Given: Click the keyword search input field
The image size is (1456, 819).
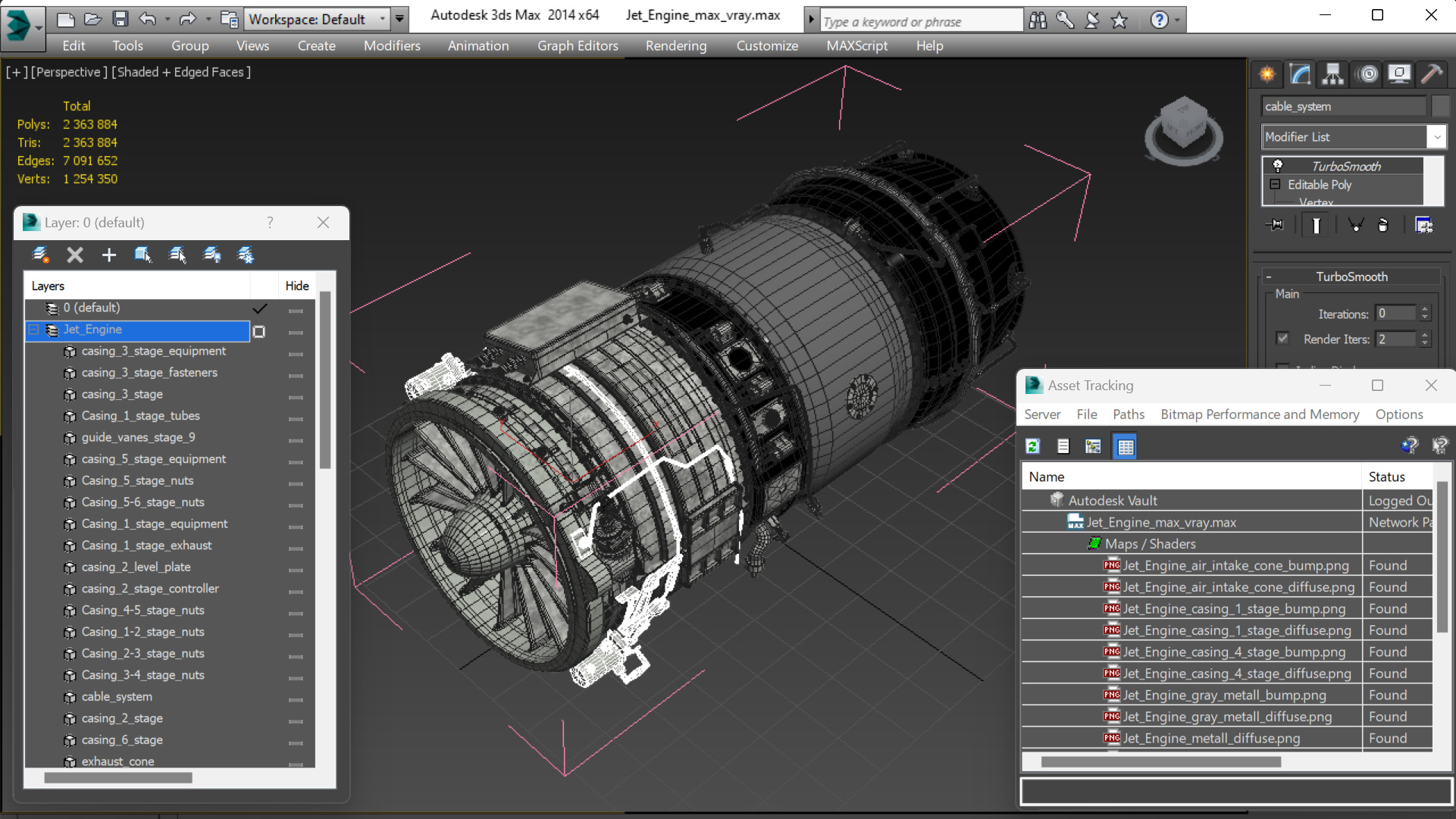Looking at the screenshot, I should [x=921, y=21].
